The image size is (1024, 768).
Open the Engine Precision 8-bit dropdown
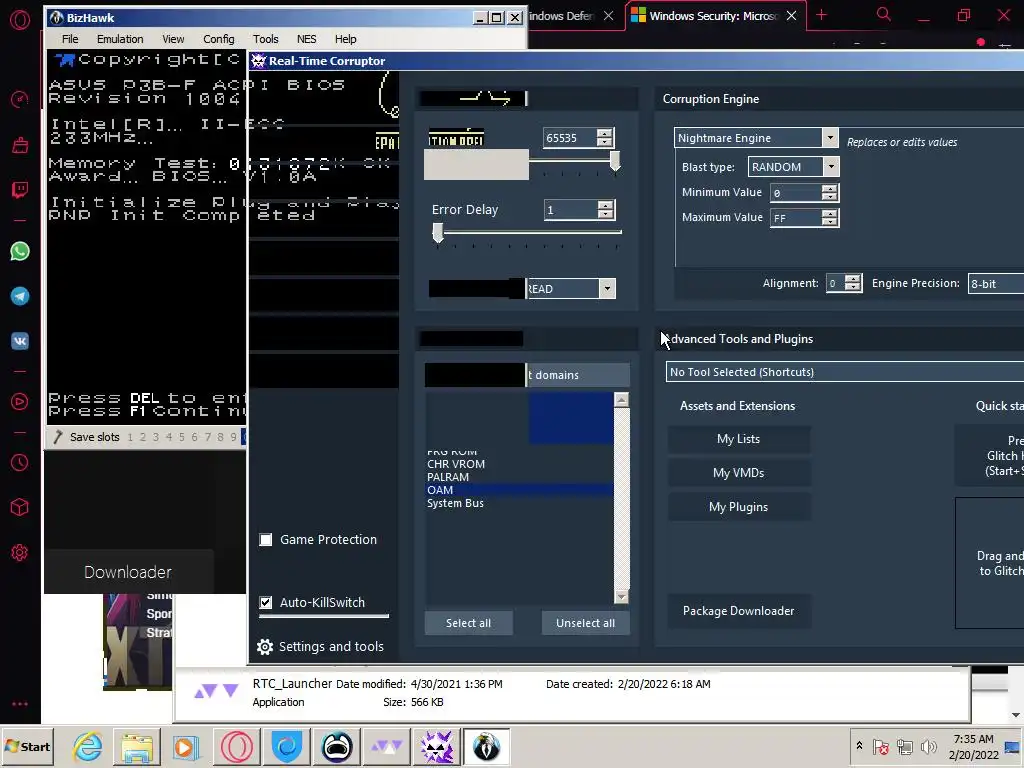995,283
